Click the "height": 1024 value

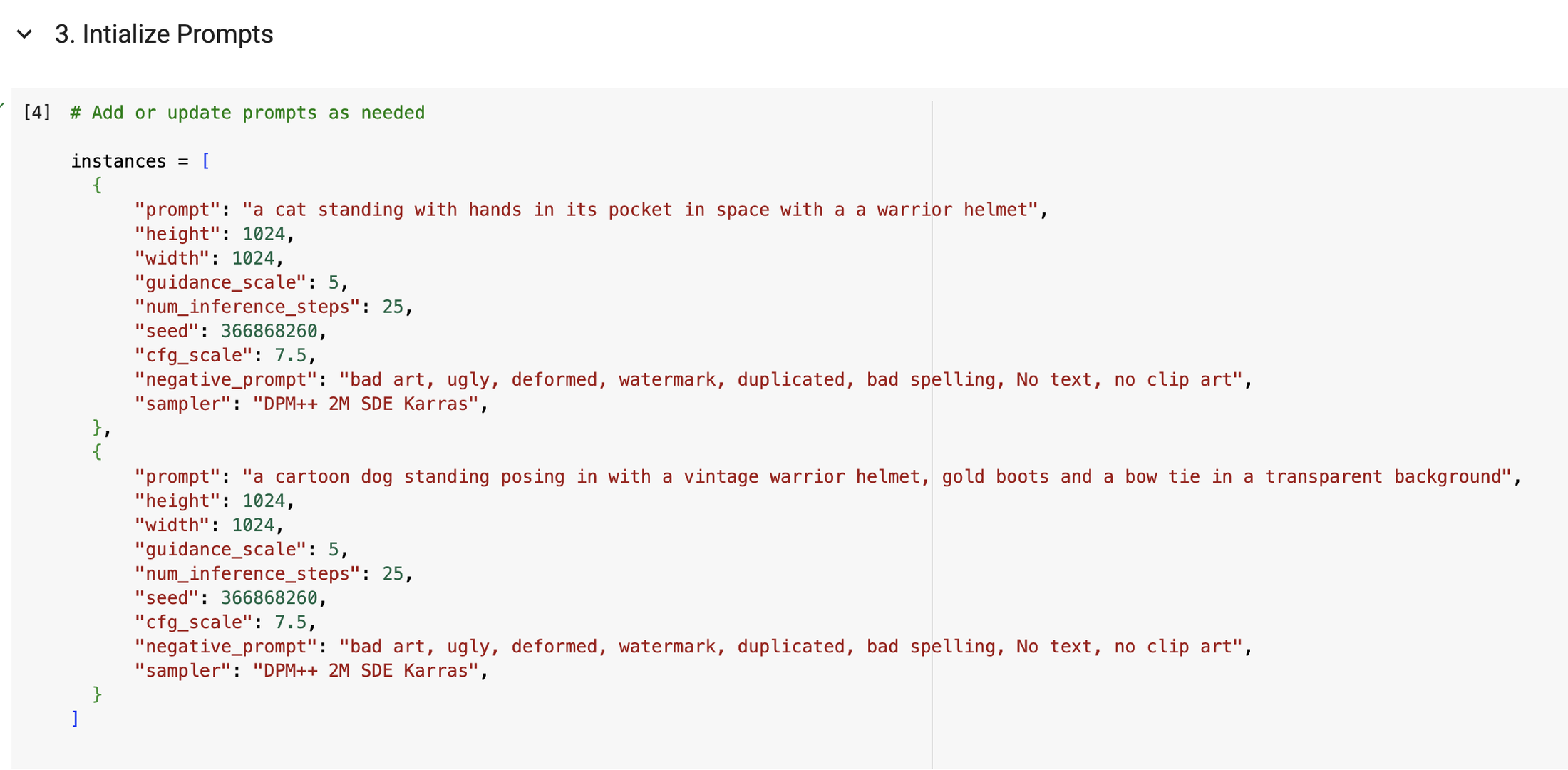click(264, 233)
